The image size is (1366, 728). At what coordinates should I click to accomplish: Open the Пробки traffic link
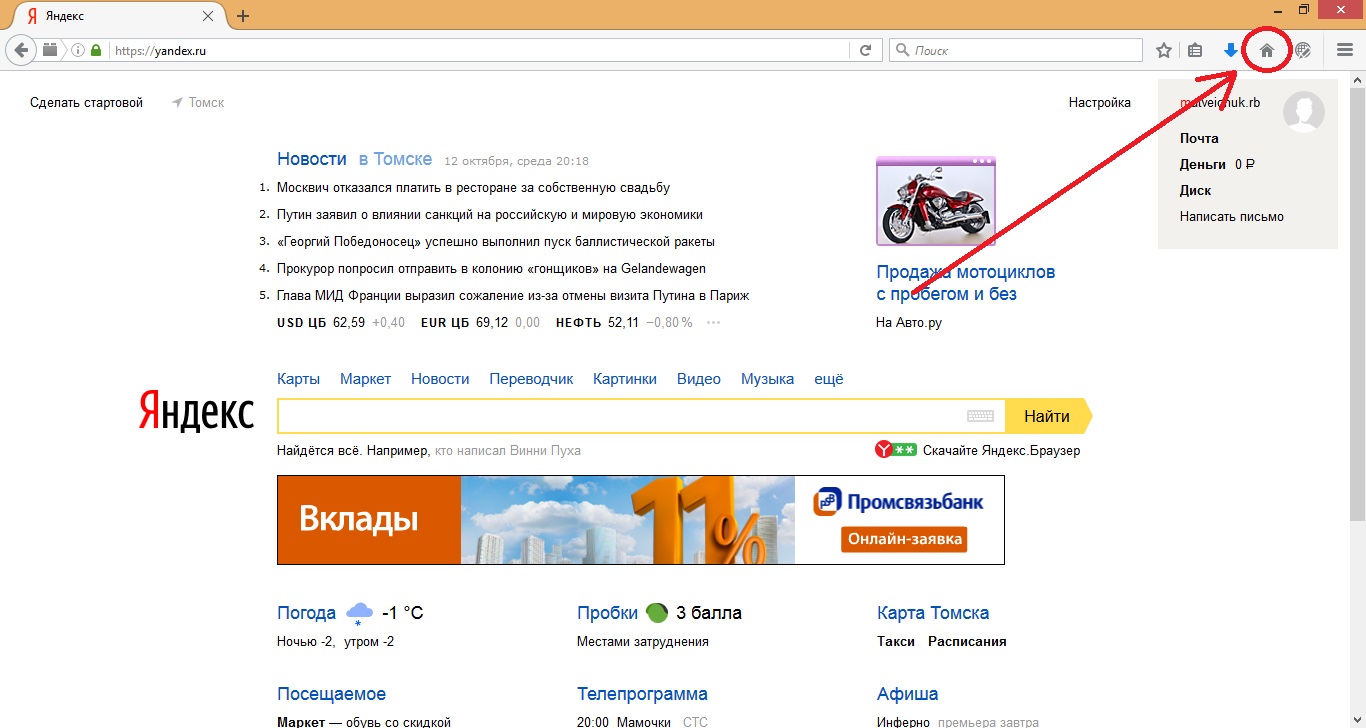pos(607,613)
